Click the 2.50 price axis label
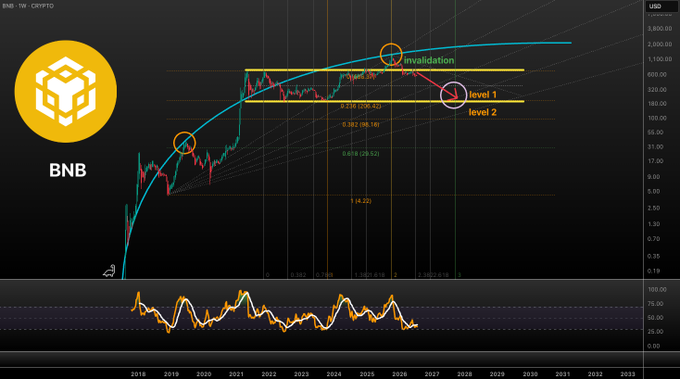 (x=654, y=208)
